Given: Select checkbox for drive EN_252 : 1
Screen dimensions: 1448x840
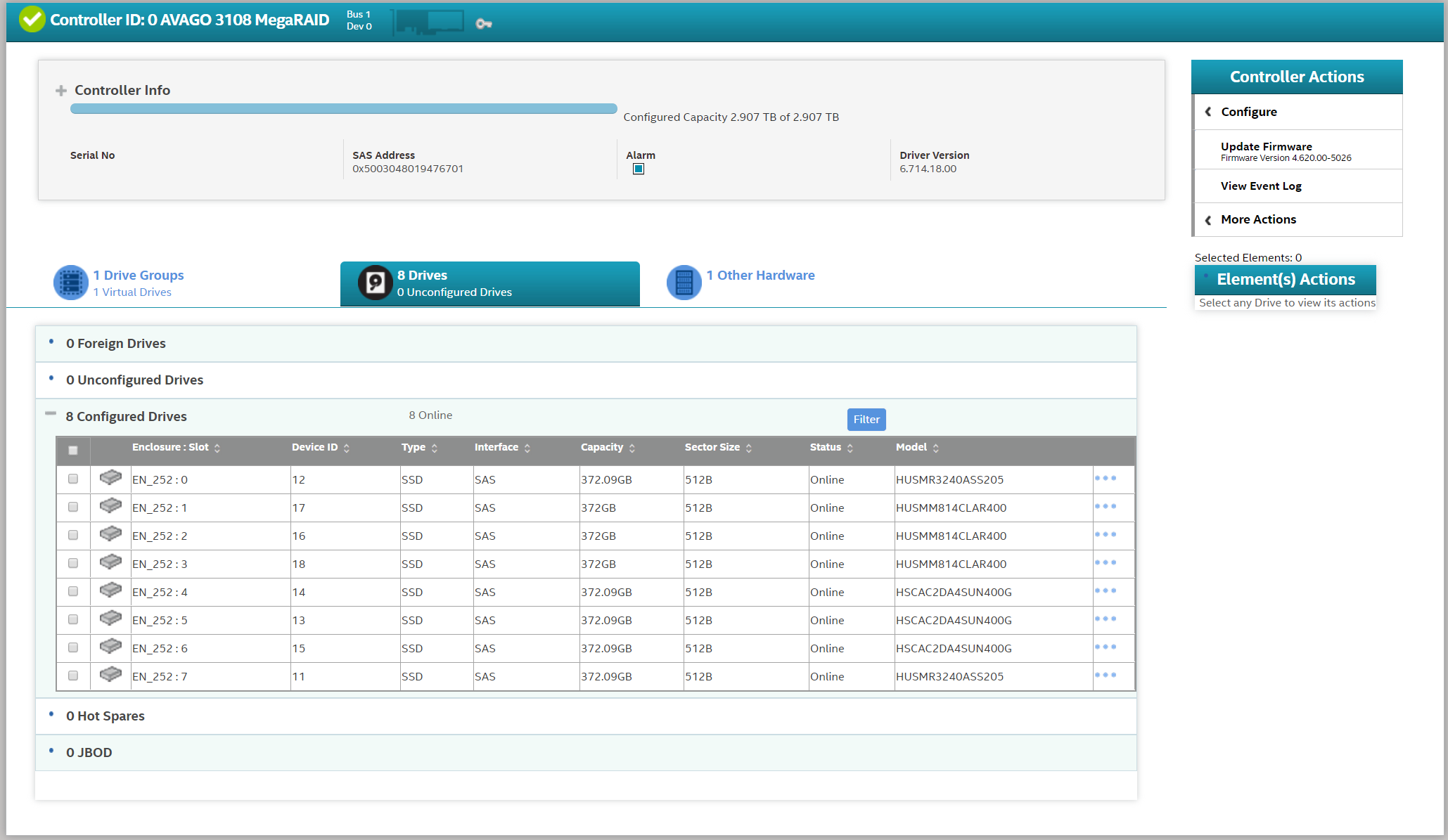Looking at the screenshot, I should tap(73, 507).
